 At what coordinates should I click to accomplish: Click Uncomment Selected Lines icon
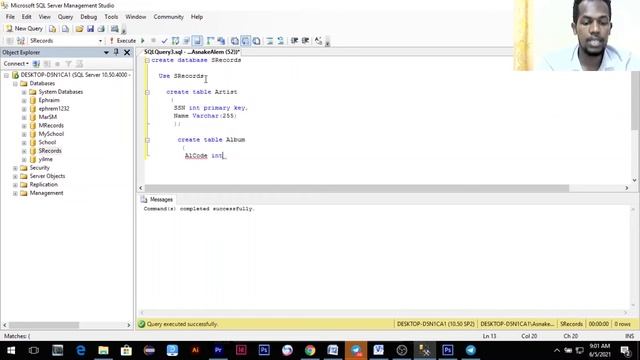click(x=281, y=41)
